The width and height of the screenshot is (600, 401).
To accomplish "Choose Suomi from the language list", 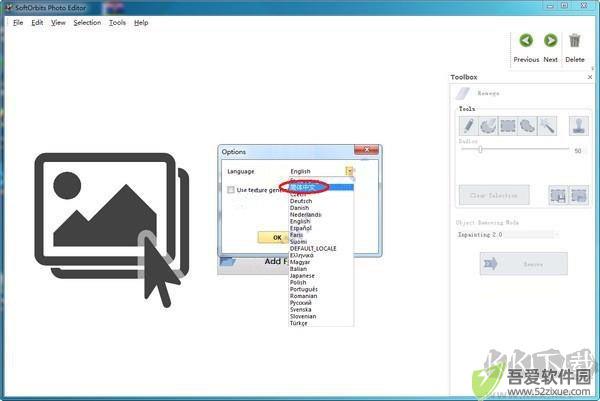I will coord(321,242).
